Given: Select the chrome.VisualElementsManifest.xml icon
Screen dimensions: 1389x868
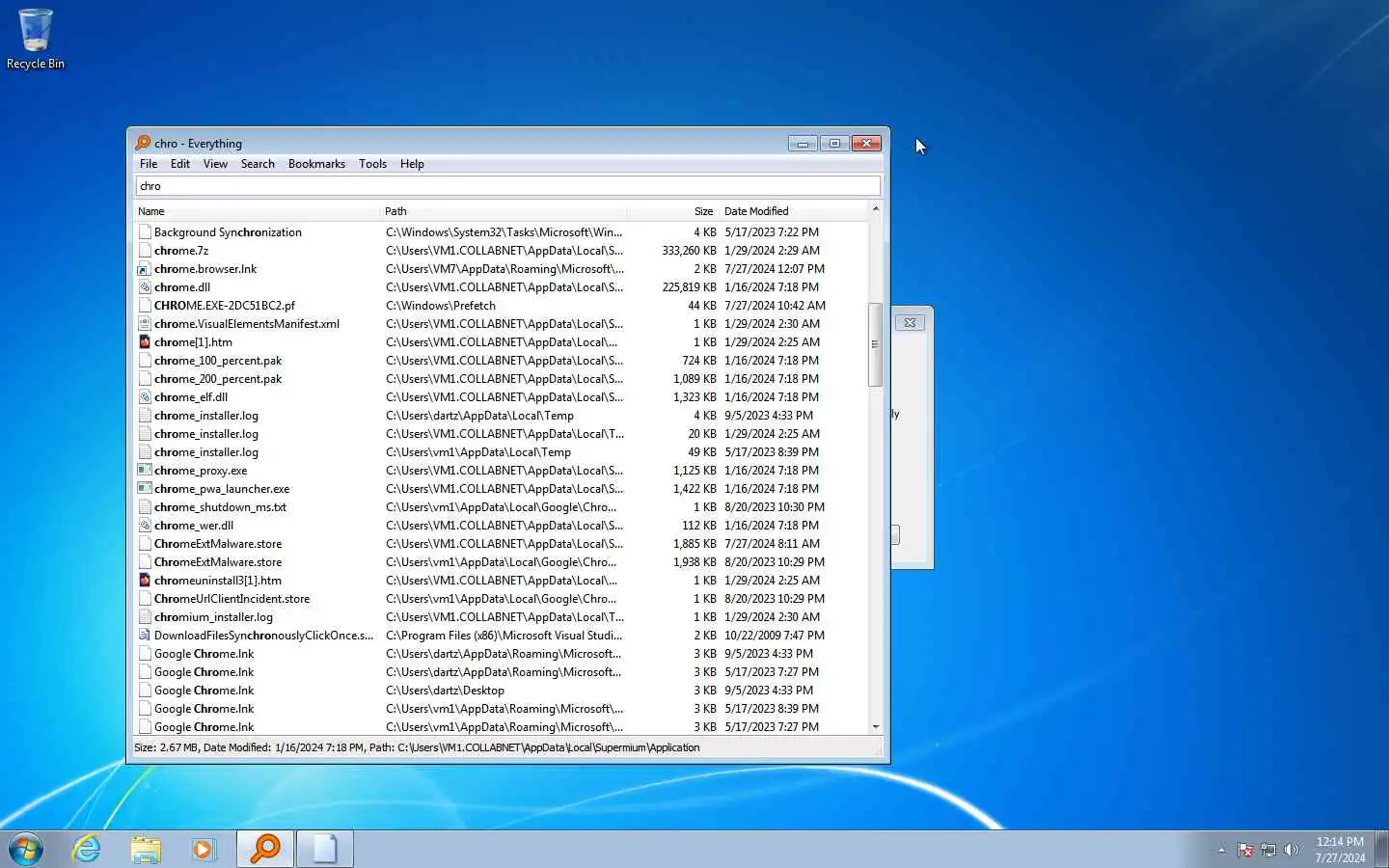Looking at the screenshot, I should pyautogui.click(x=145, y=324).
